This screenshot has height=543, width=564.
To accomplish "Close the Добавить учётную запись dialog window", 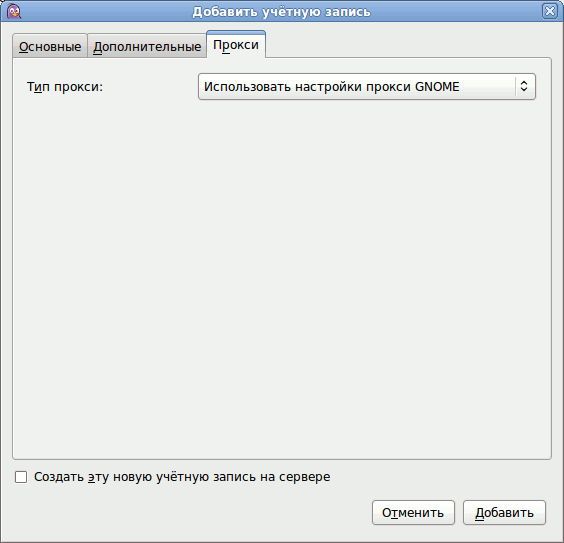I will point(550,11).
